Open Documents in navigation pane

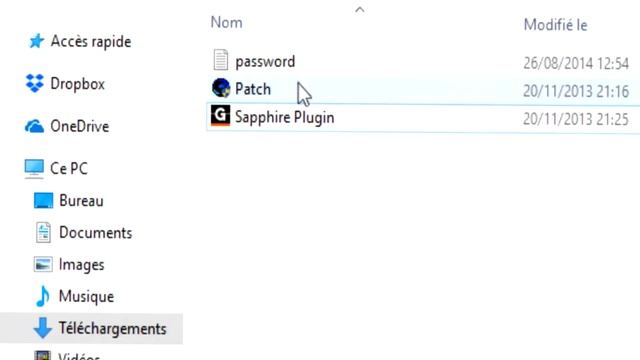coord(84,233)
